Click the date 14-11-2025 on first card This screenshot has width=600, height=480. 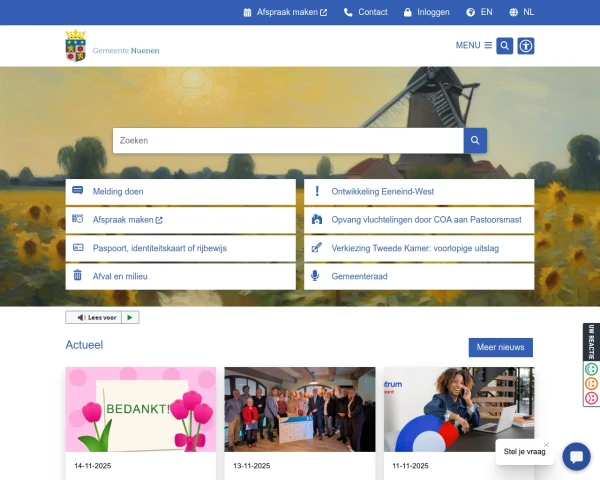click(93, 466)
